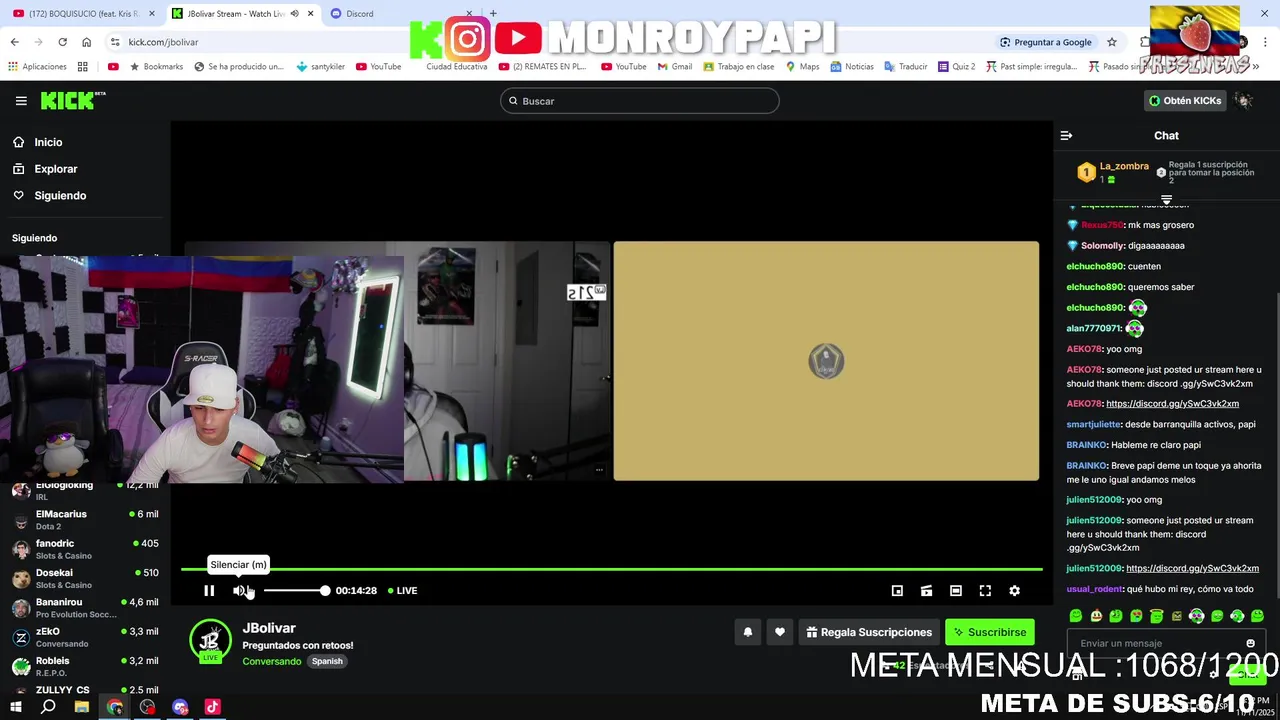Expand the chat leaderboard arrow
1280x720 pixels.
(1166, 200)
